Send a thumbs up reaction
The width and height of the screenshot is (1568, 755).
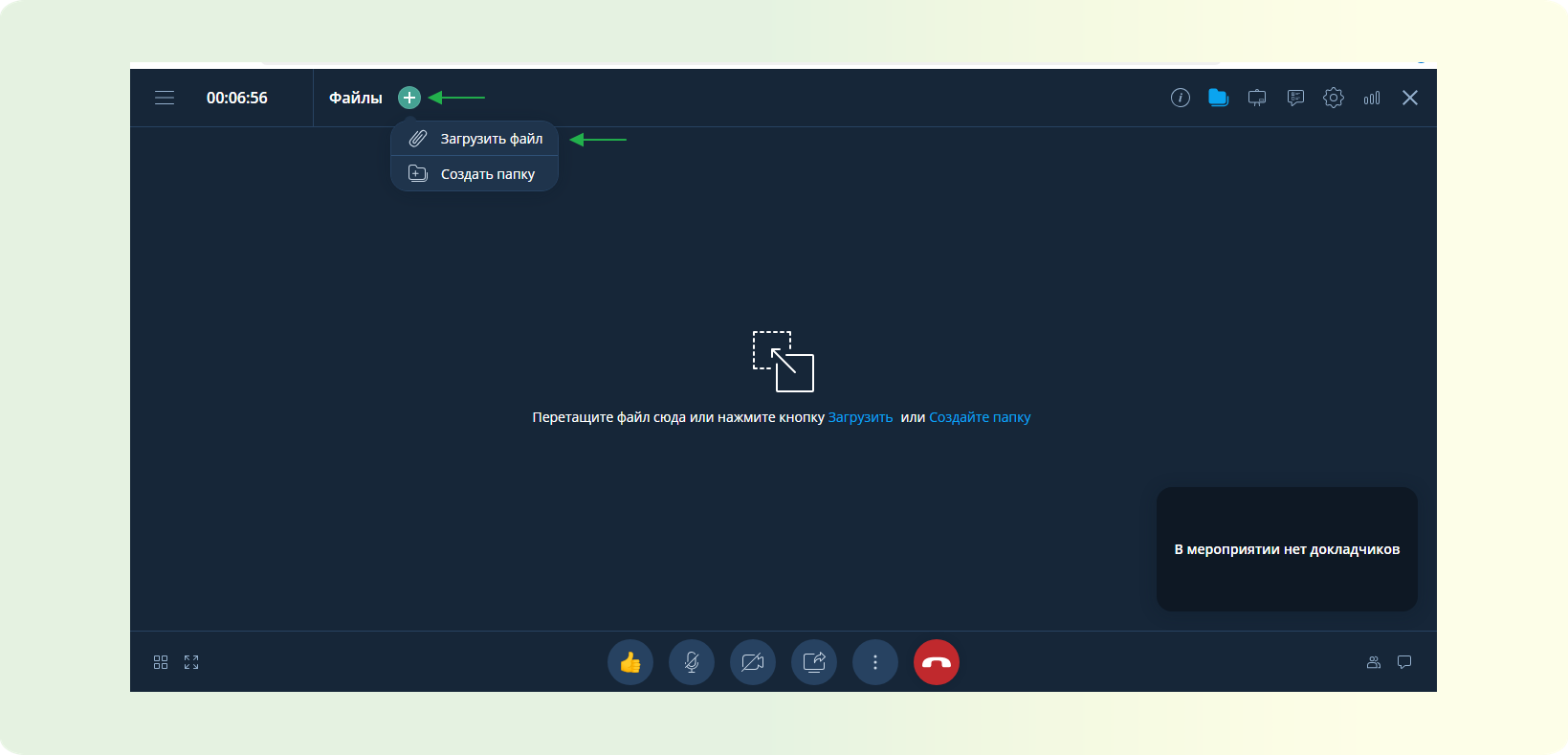pos(630,662)
